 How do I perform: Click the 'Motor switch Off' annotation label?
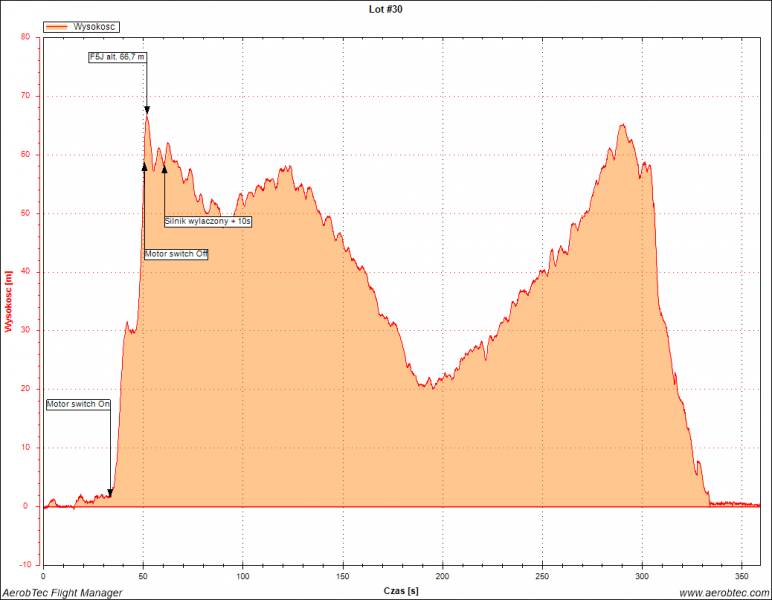click(x=176, y=254)
